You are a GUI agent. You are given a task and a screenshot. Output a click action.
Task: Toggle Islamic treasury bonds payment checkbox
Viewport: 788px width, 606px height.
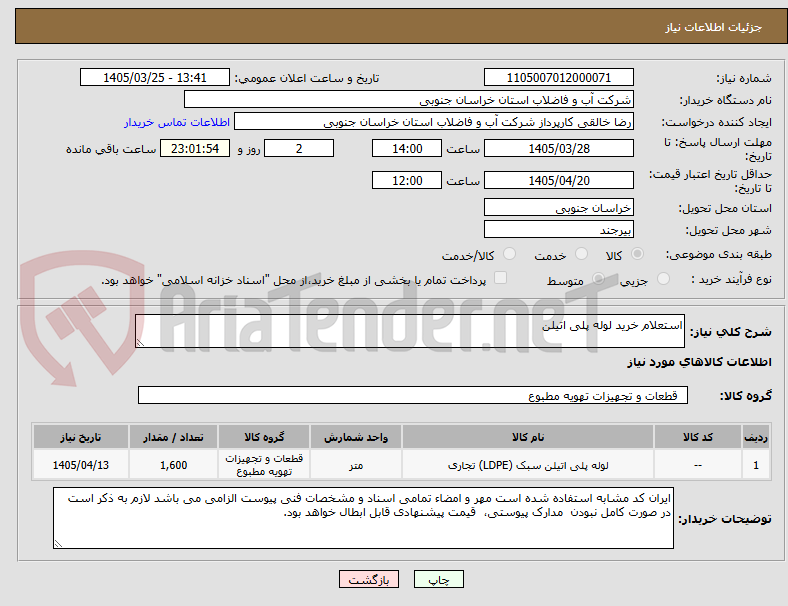point(501,278)
